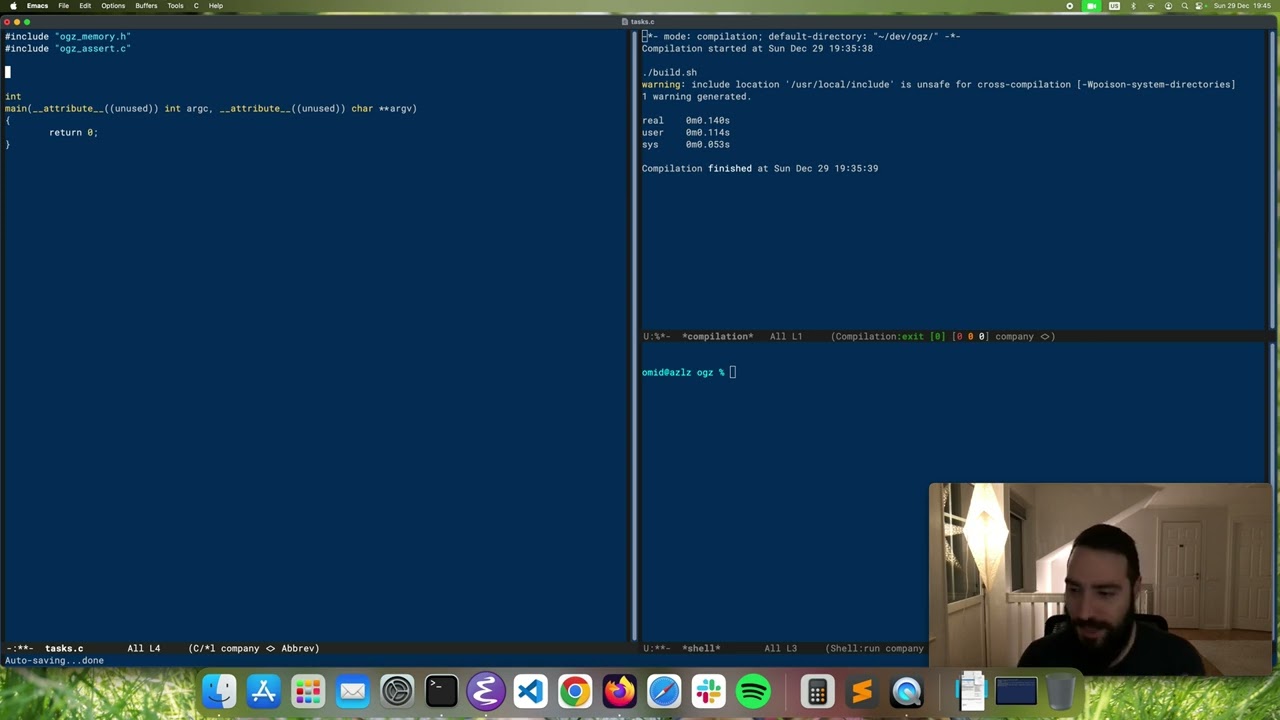1280x720 pixels.
Task: Open the documents stack in the dock
Action: (971, 691)
